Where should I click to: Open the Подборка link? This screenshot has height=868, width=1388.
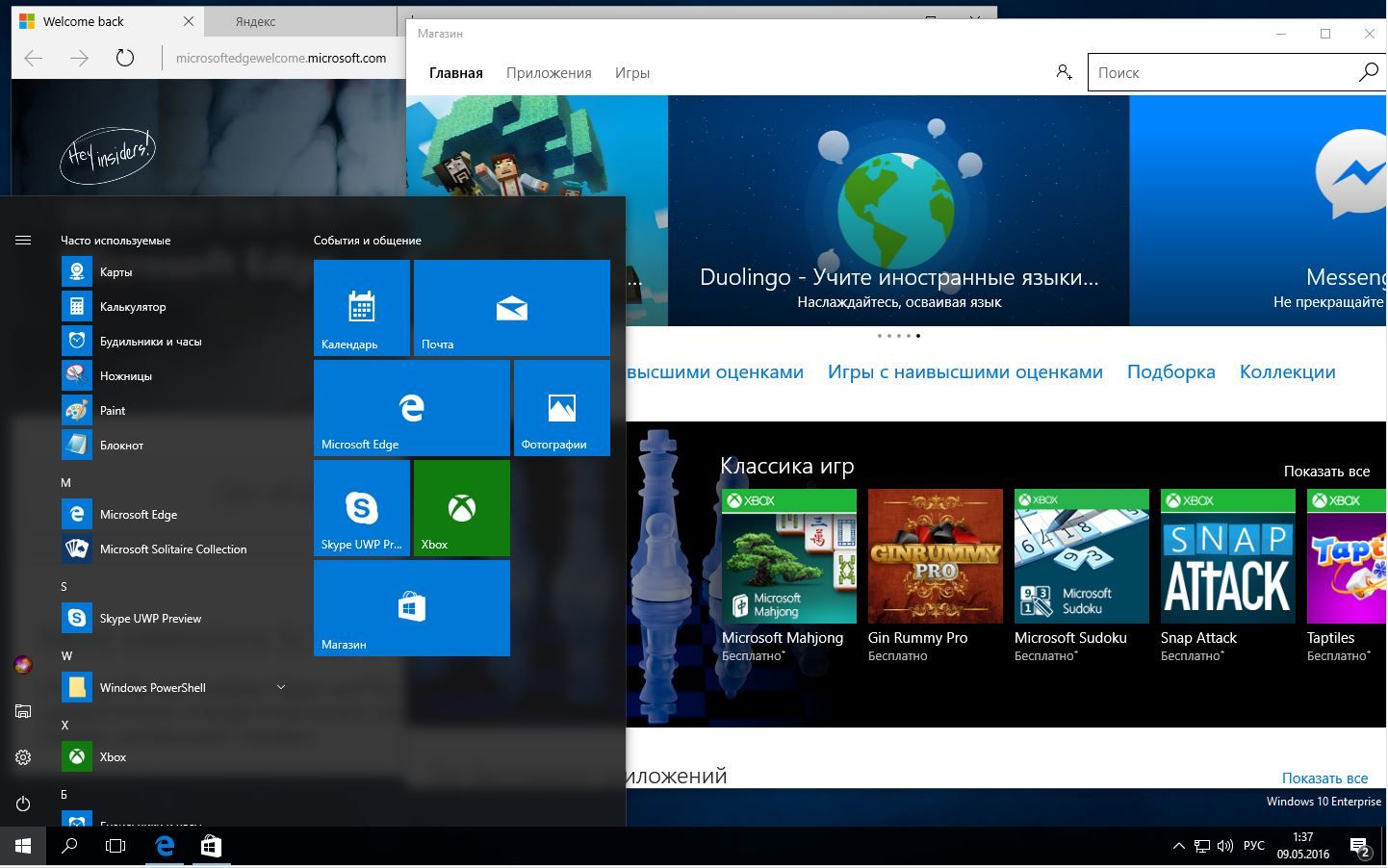pos(1171,371)
